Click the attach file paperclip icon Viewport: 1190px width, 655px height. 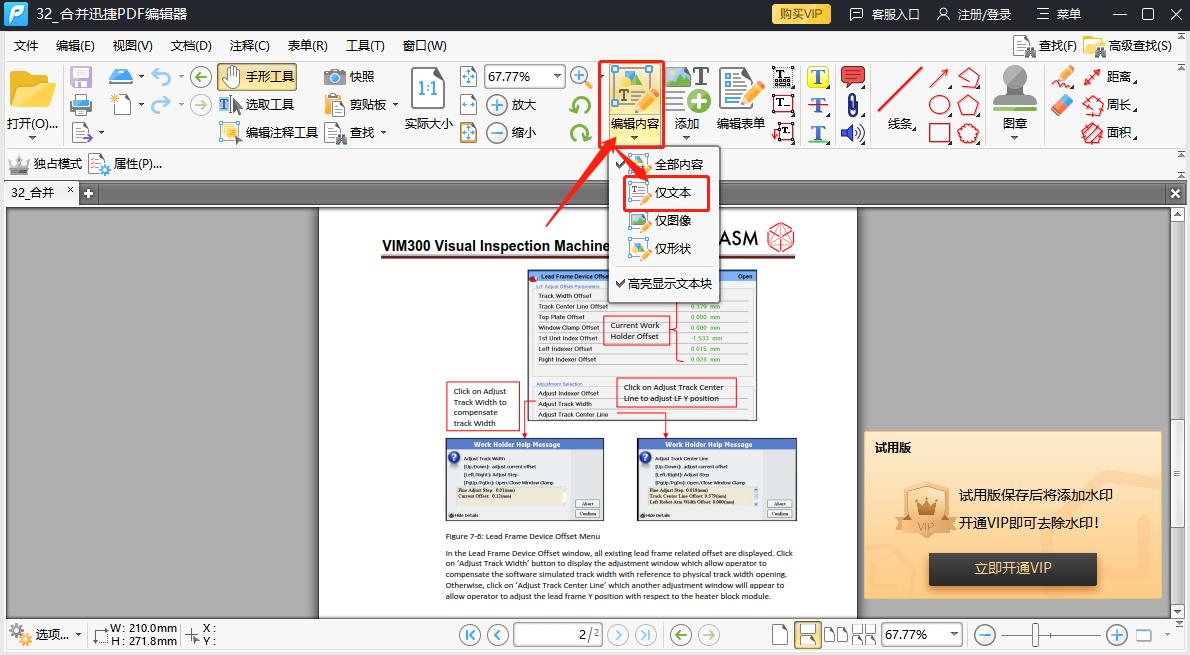click(x=852, y=105)
